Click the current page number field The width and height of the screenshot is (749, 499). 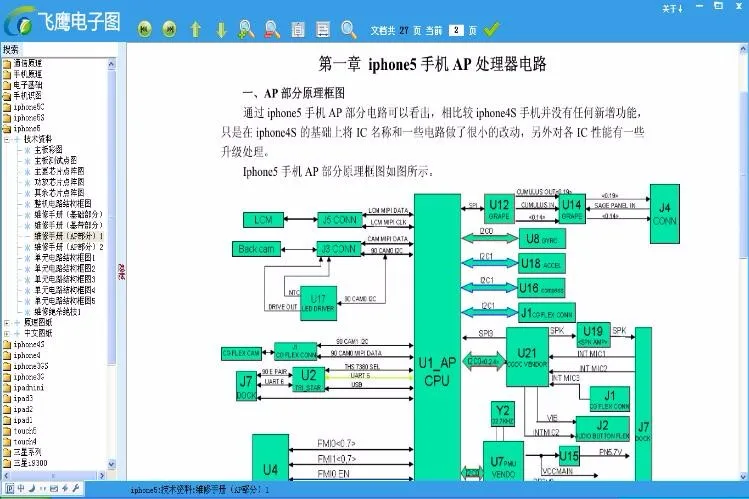(456, 30)
